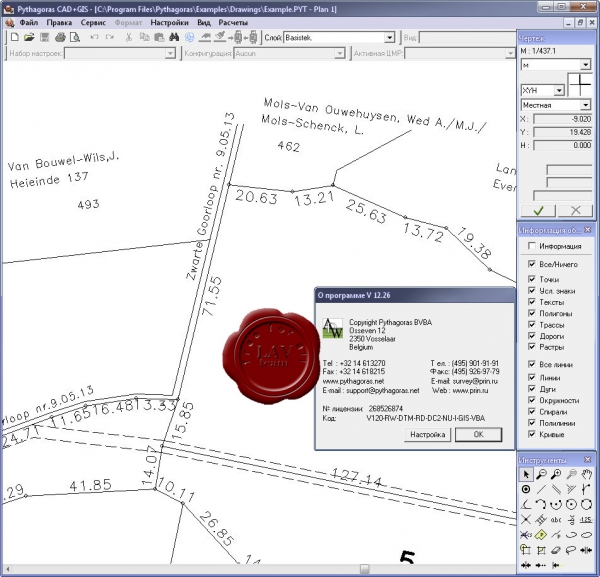Screen dimensions: 600x577
Task: Click the horizontal scrollbar thumb
Action: pyautogui.click(x=365, y=569)
